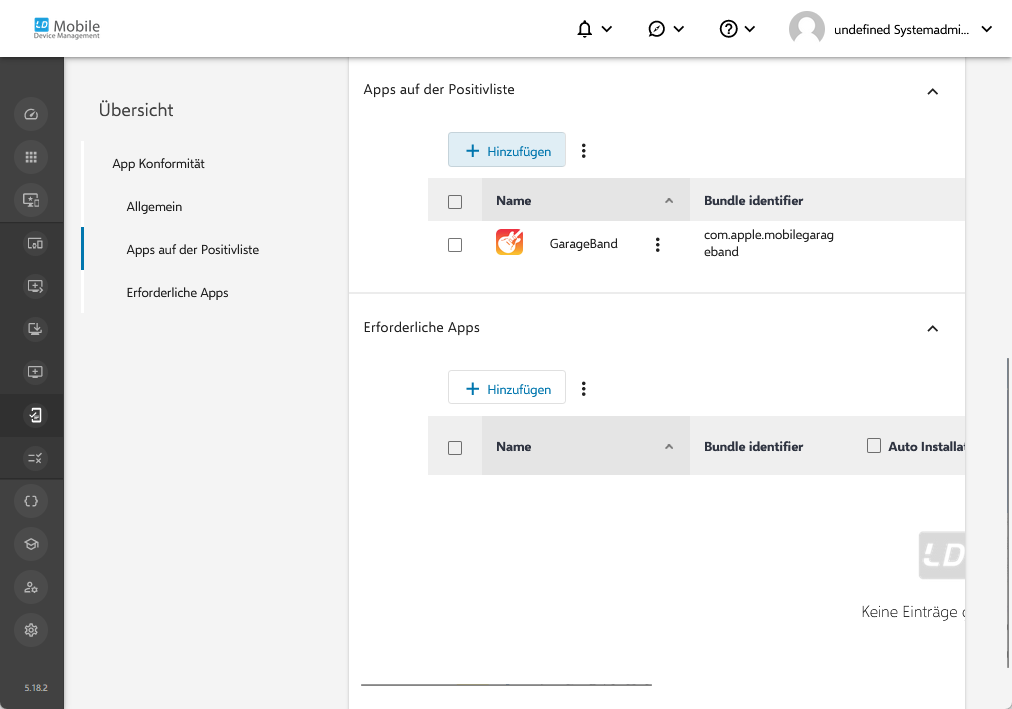
Task: Open the compass navigation menu icon
Action: (656, 29)
